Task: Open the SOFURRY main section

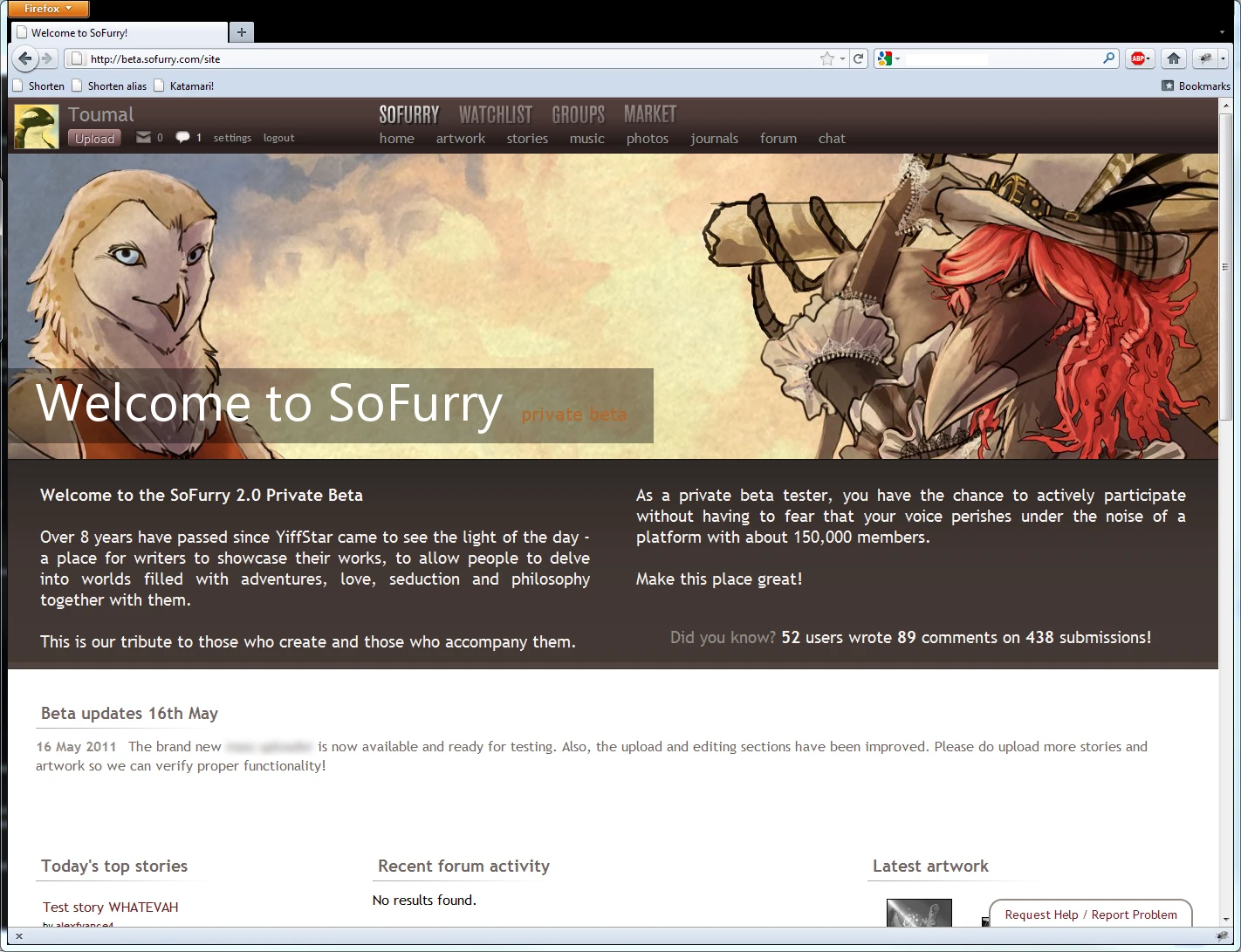Action: point(408,114)
